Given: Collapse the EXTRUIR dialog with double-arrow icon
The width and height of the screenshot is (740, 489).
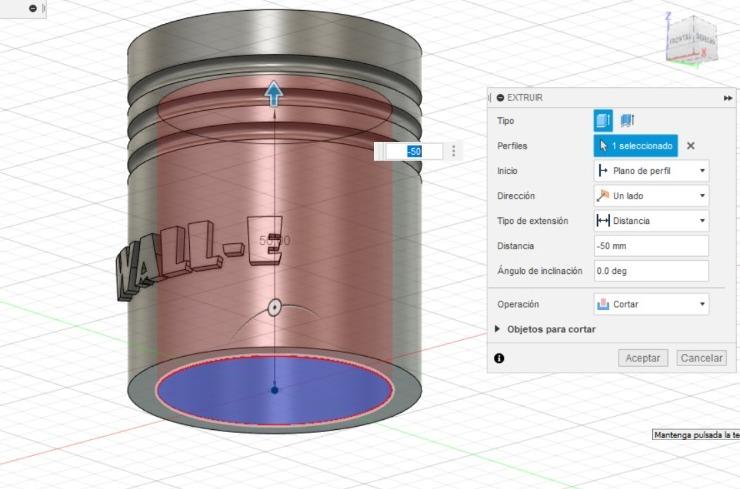Looking at the screenshot, I should point(728,98).
